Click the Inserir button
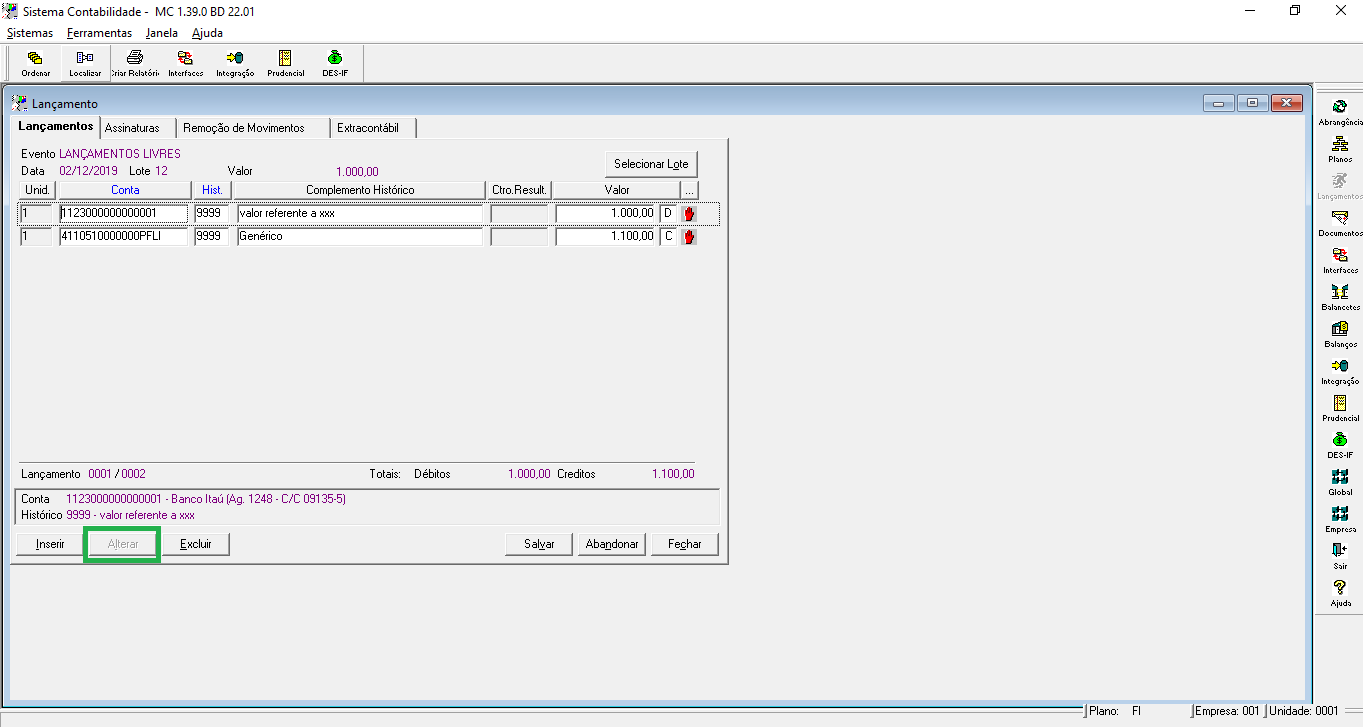1363x728 pixels. click(50, 544)
